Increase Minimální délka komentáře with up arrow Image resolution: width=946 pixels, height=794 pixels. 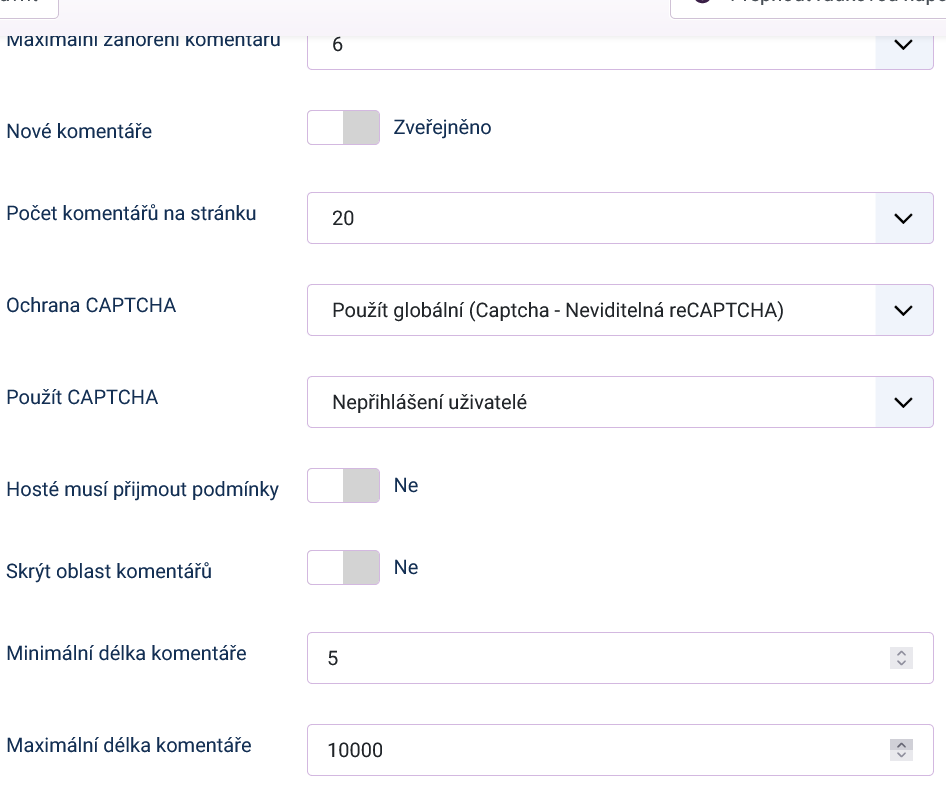tap(901, 653)
